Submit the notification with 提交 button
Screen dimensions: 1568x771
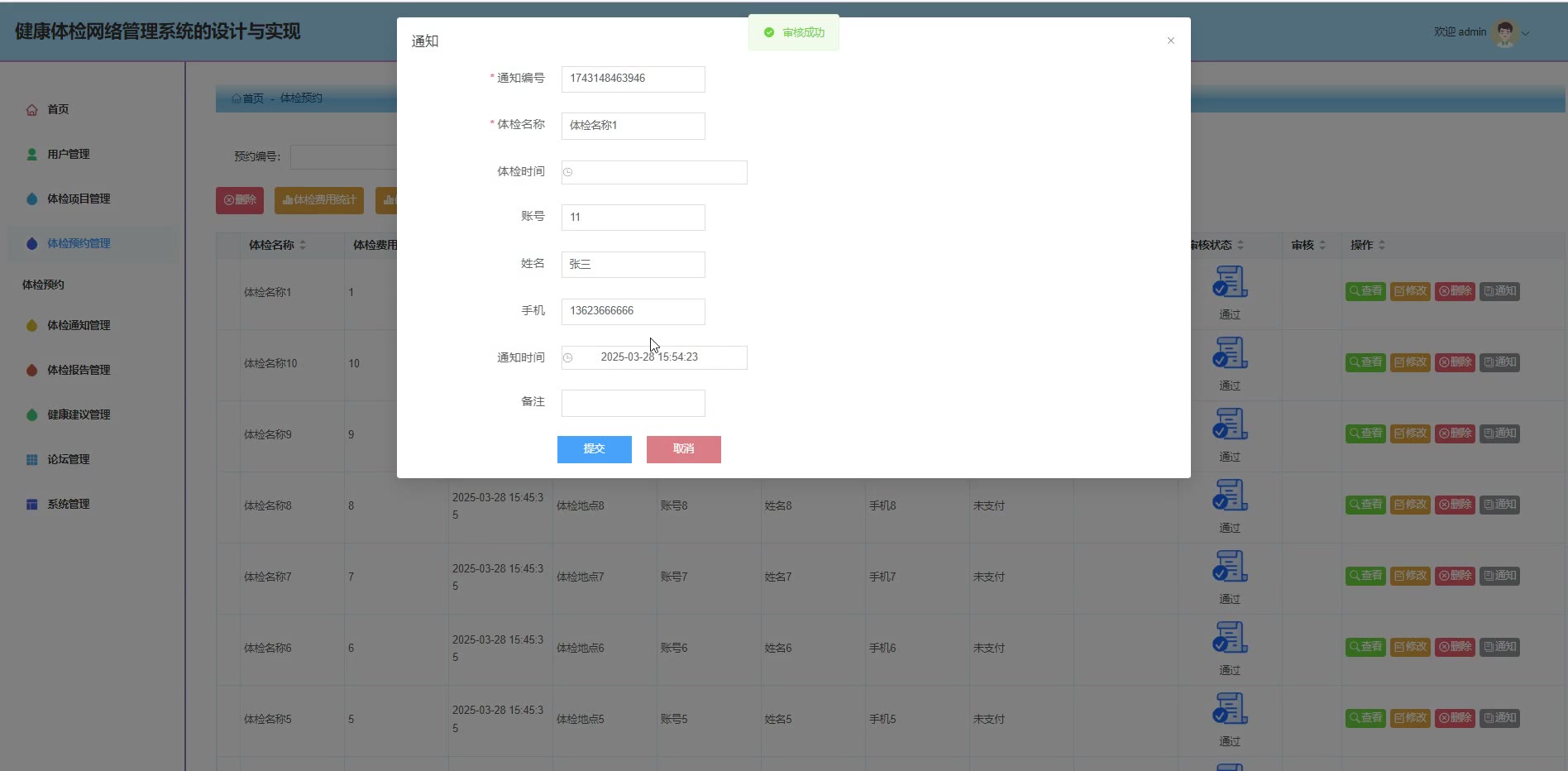[x=595, y=449]
